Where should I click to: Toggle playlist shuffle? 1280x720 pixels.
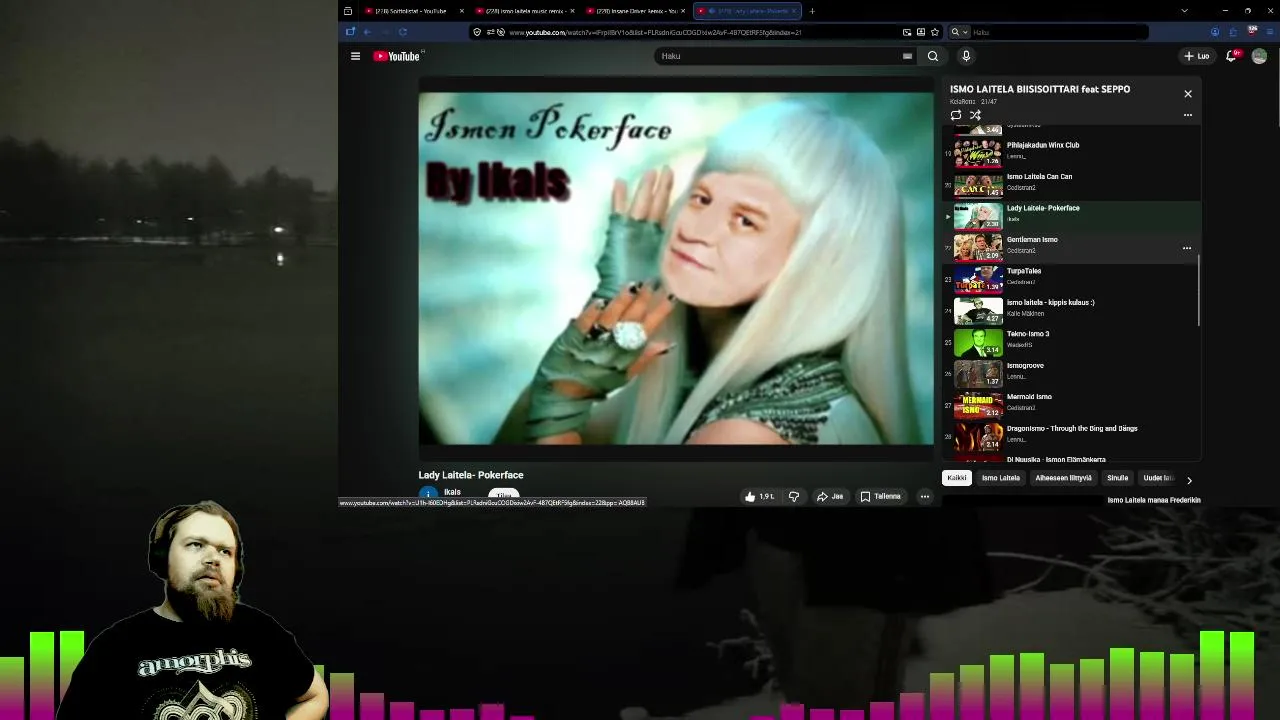tap(975, 115)
